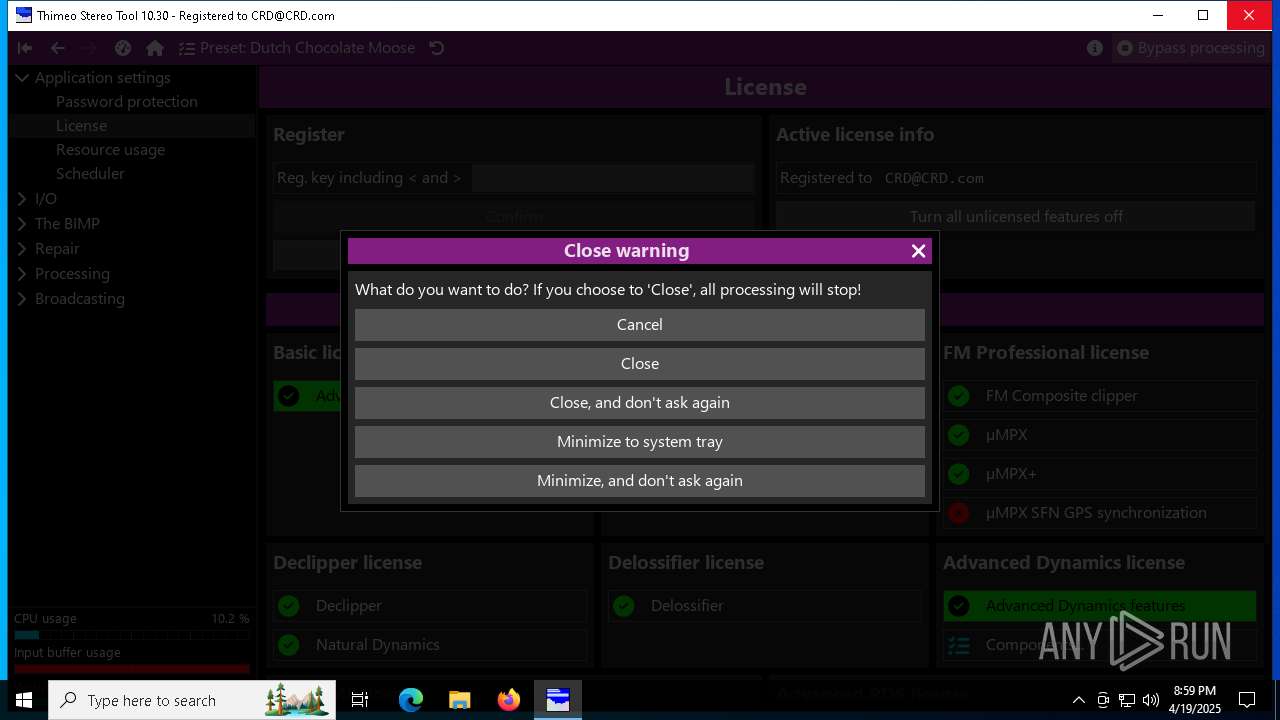This screenshot has height=720, width=1280.
Task: Toggle the Basic license green check icon
Action: click(289, 396)
